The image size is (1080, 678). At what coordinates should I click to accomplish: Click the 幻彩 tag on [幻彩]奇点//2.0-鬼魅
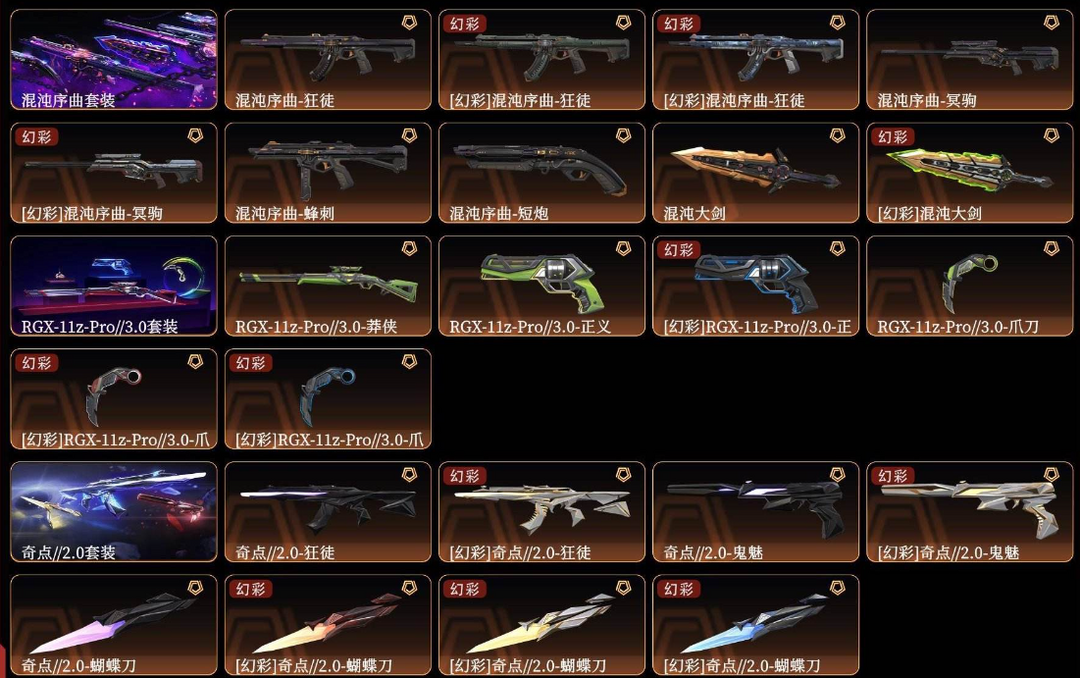893,475
